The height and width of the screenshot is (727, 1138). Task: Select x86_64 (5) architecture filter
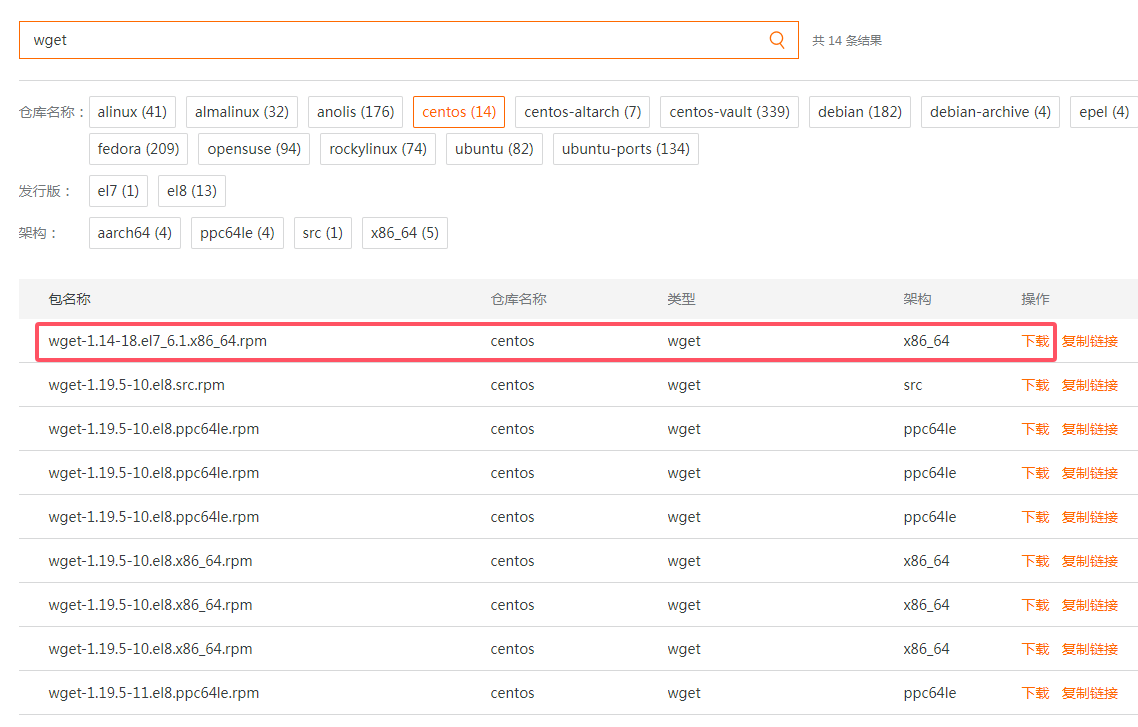405,233
